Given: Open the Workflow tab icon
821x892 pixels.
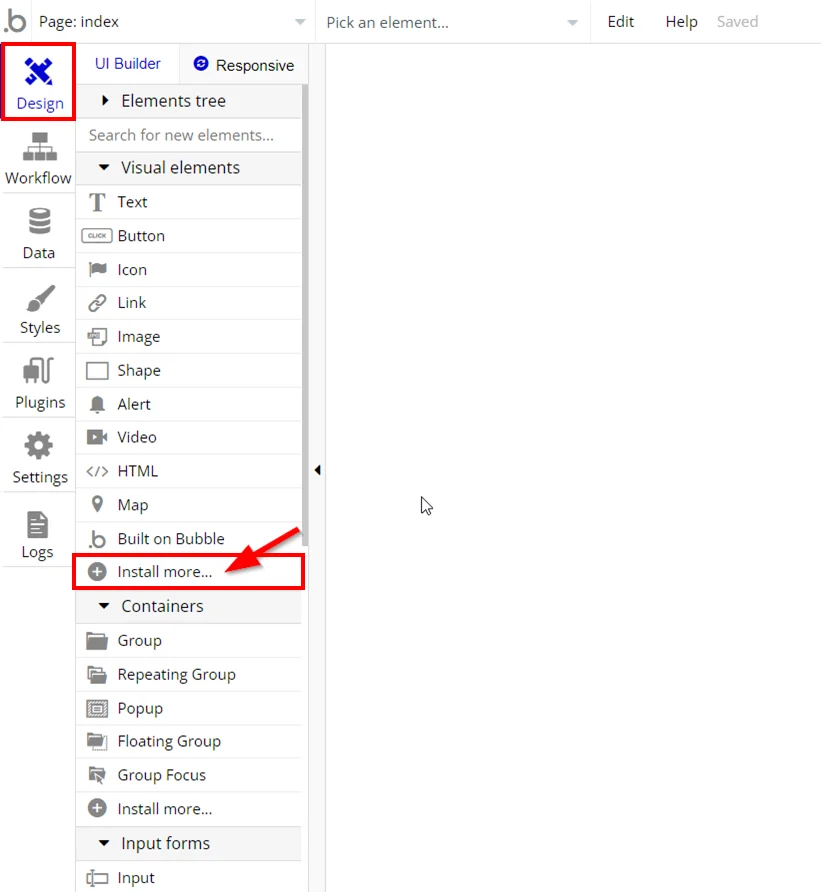Looking at the screenshot, I should coord(38,147).
